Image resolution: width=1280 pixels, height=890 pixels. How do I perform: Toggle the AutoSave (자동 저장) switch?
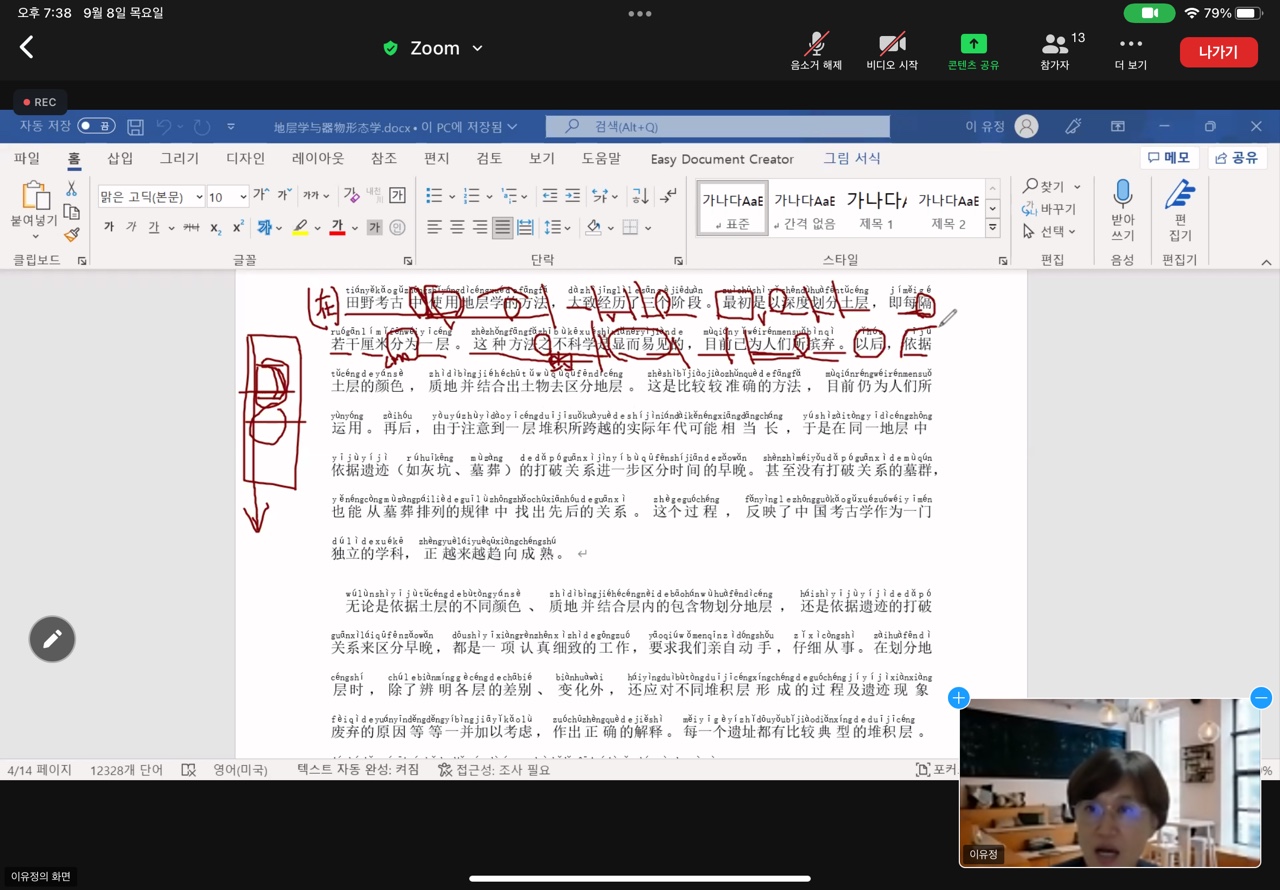pyautogui.click(x=96, y=126)
